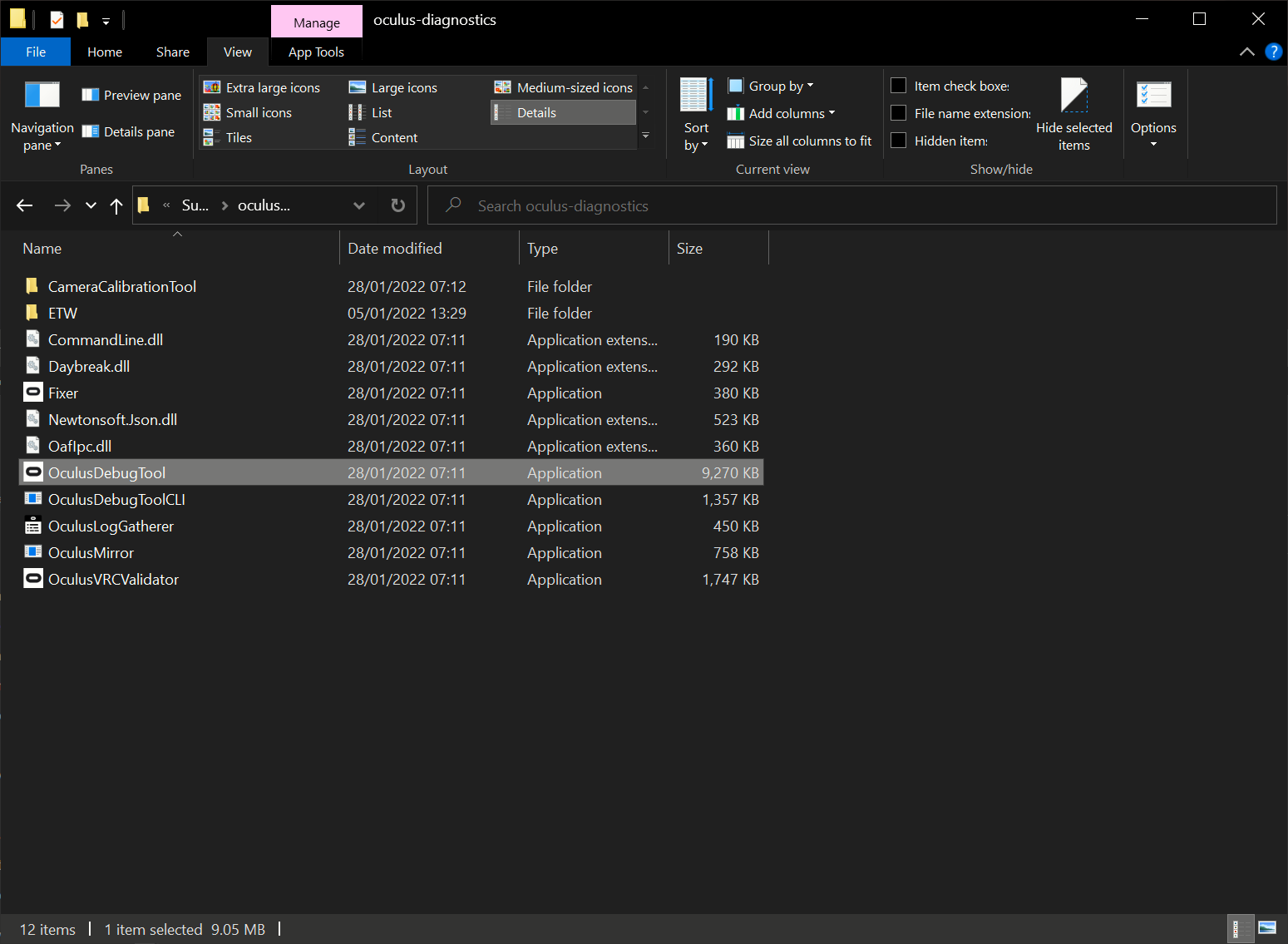The image size is (1288, 944).
Task: Select the OculusMirror application file
Action: (x=91, y=553)
